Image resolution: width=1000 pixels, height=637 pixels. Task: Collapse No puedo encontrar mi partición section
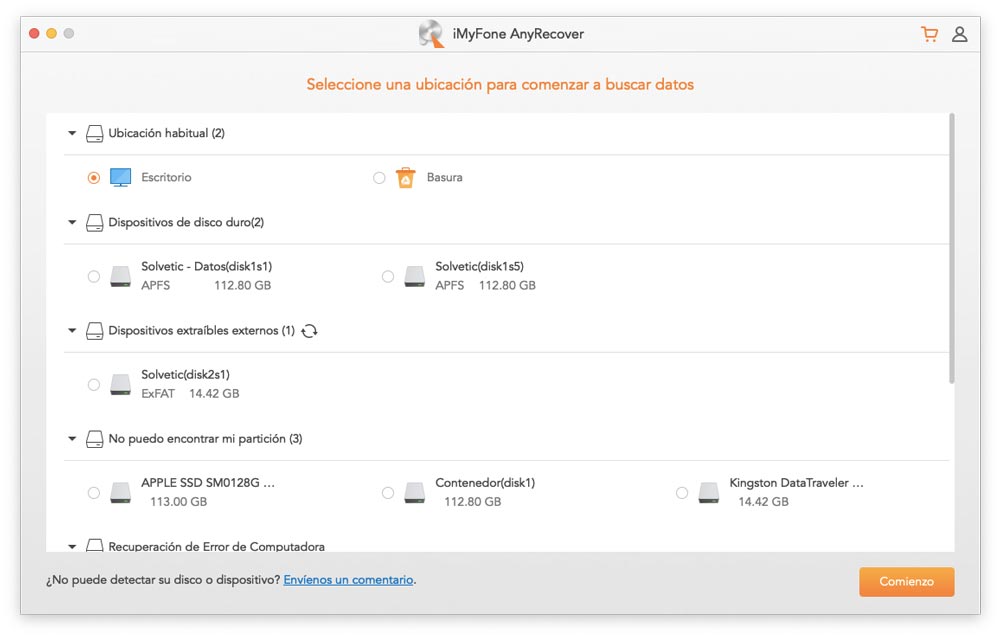pyautogui.click(x=72, y=439)
